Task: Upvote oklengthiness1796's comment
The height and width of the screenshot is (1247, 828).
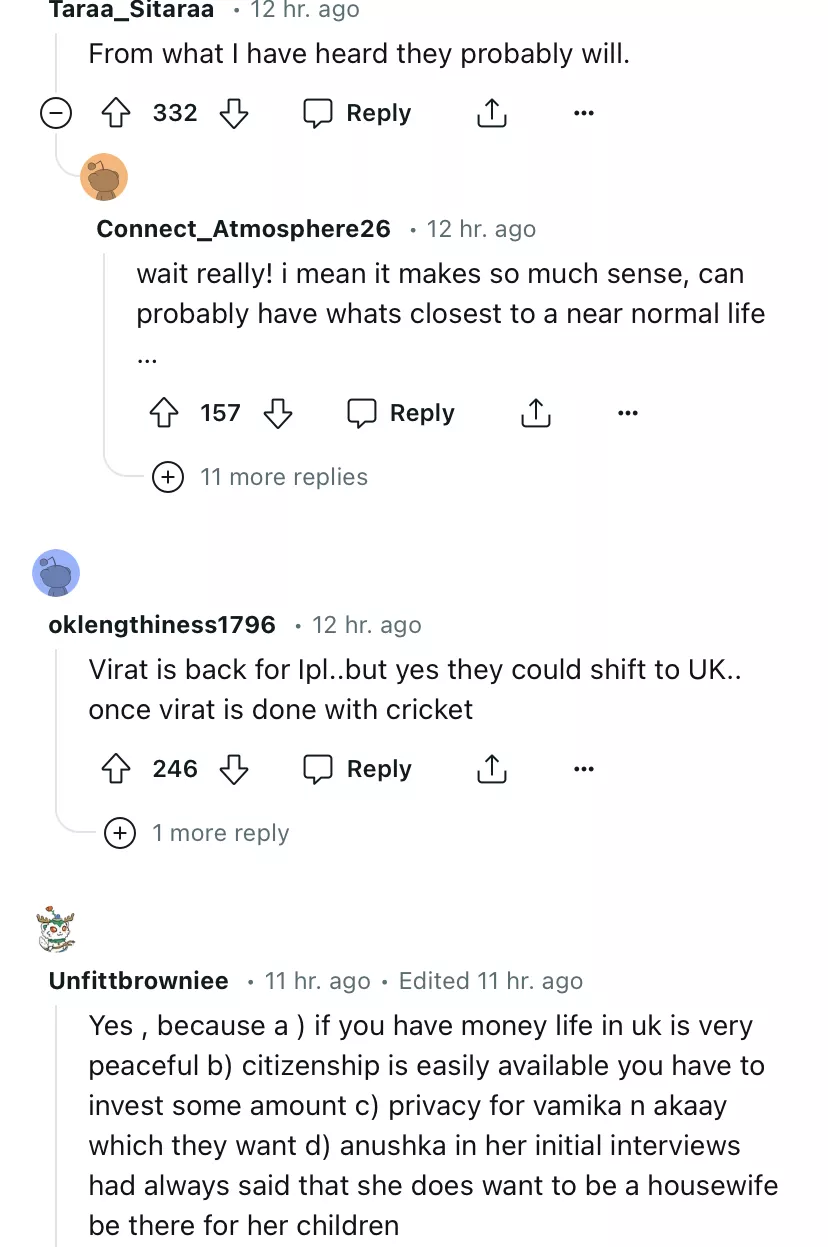Action: click(119, 769)
